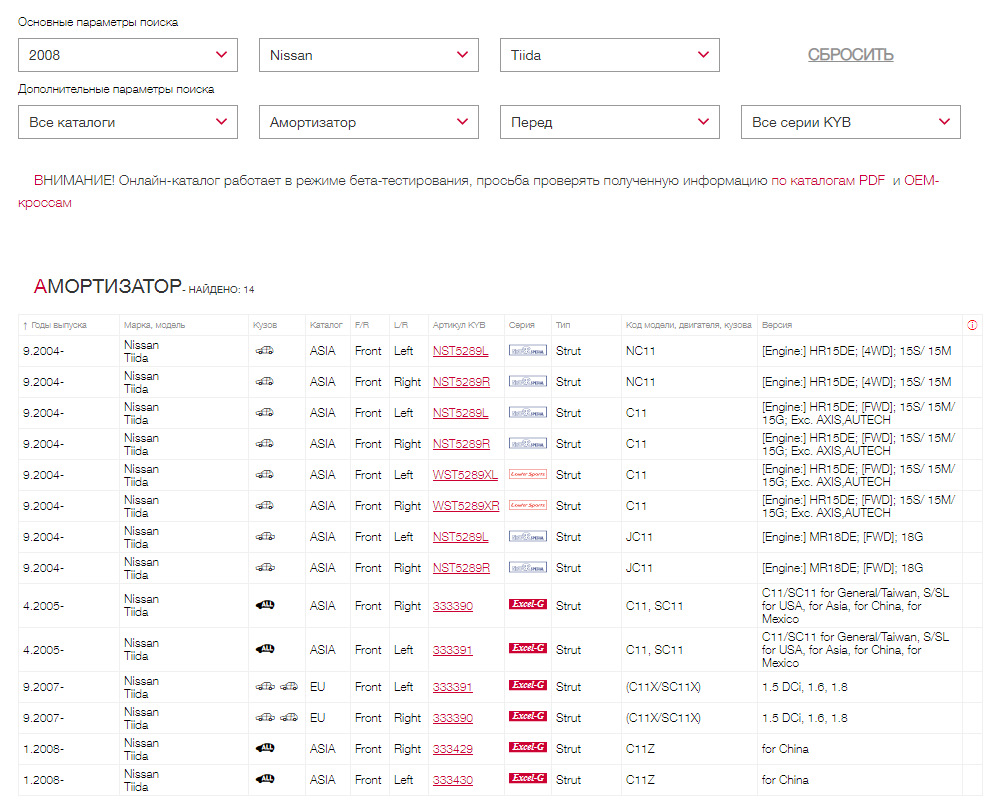The width and height of the screenshot is (999, 804).
Task: Click the ALL body icon in 333429 row
Action: pos(265,748)
